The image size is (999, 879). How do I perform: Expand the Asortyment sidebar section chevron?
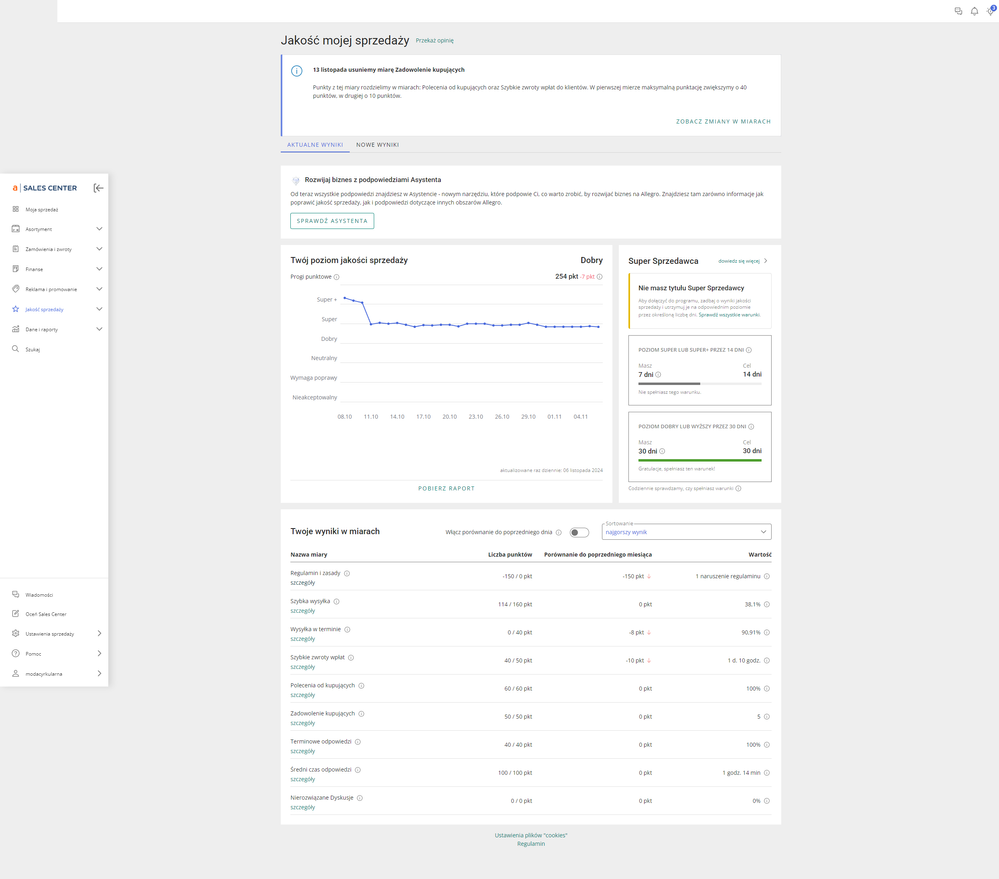tap(99, 229)
